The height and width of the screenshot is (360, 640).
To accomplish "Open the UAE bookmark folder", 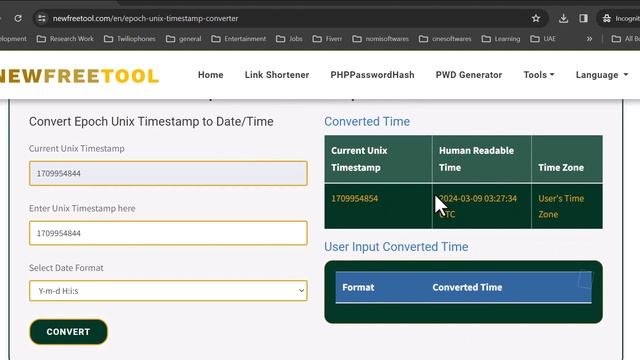I will [543, 39].
